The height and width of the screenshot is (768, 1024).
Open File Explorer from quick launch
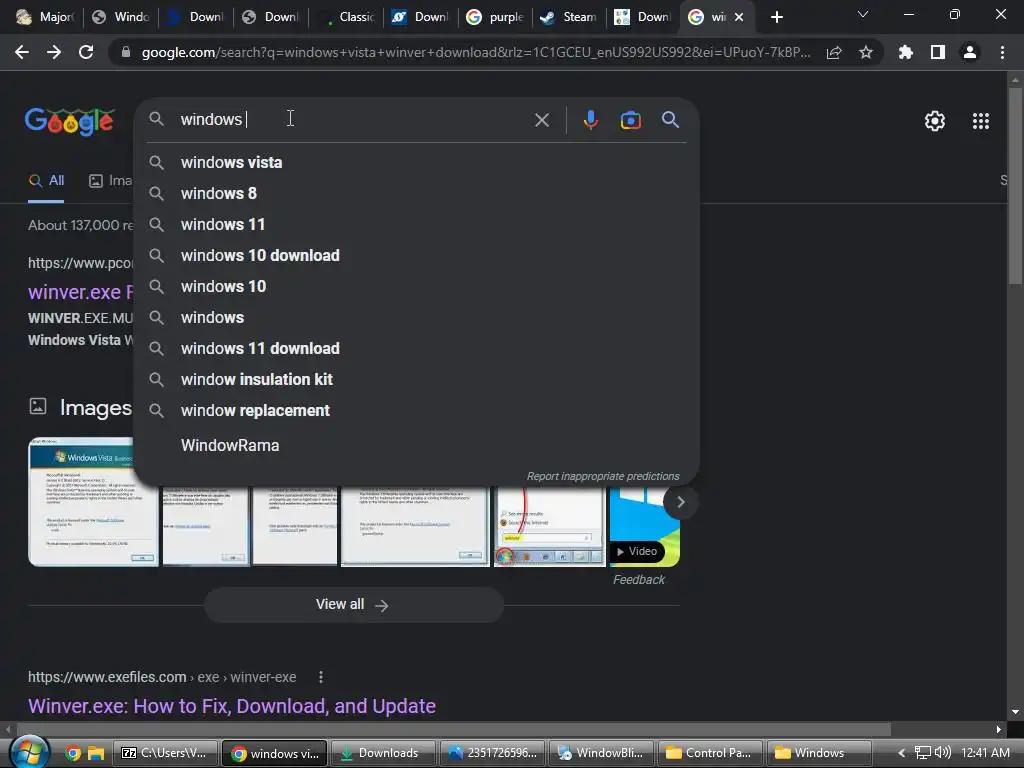point(96,754)
